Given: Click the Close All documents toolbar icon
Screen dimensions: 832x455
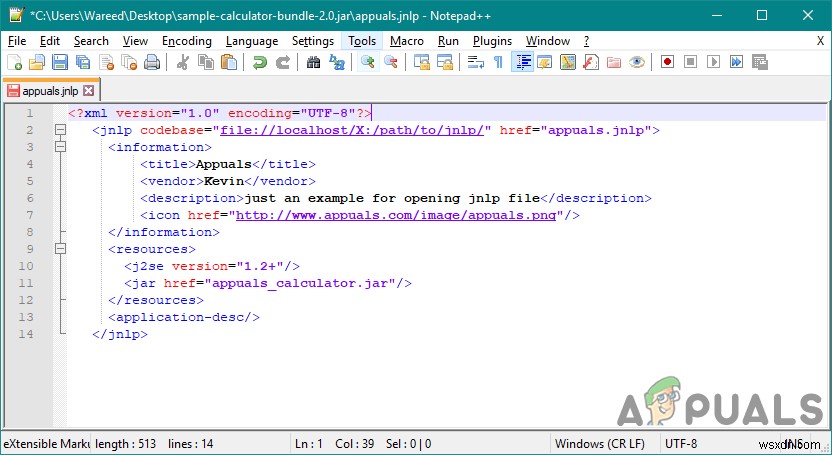Looking at the screenshot, I should 129,63.
